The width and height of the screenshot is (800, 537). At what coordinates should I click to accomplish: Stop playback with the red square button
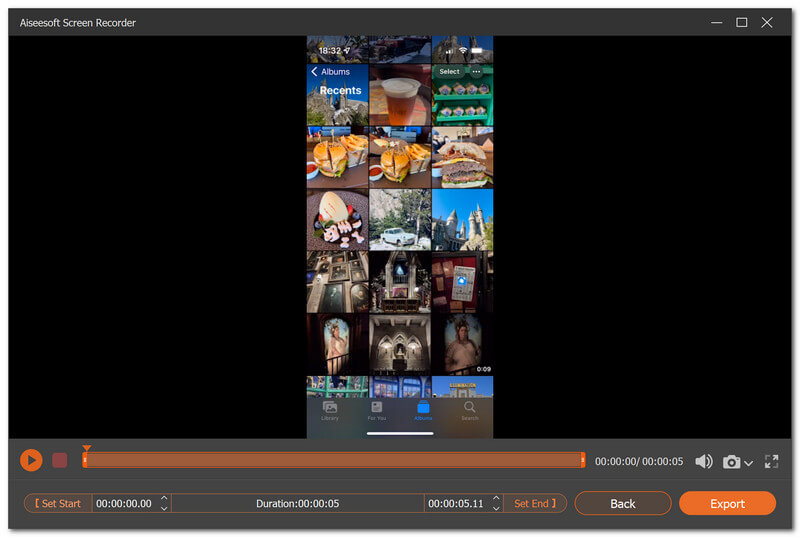point(60,461)
